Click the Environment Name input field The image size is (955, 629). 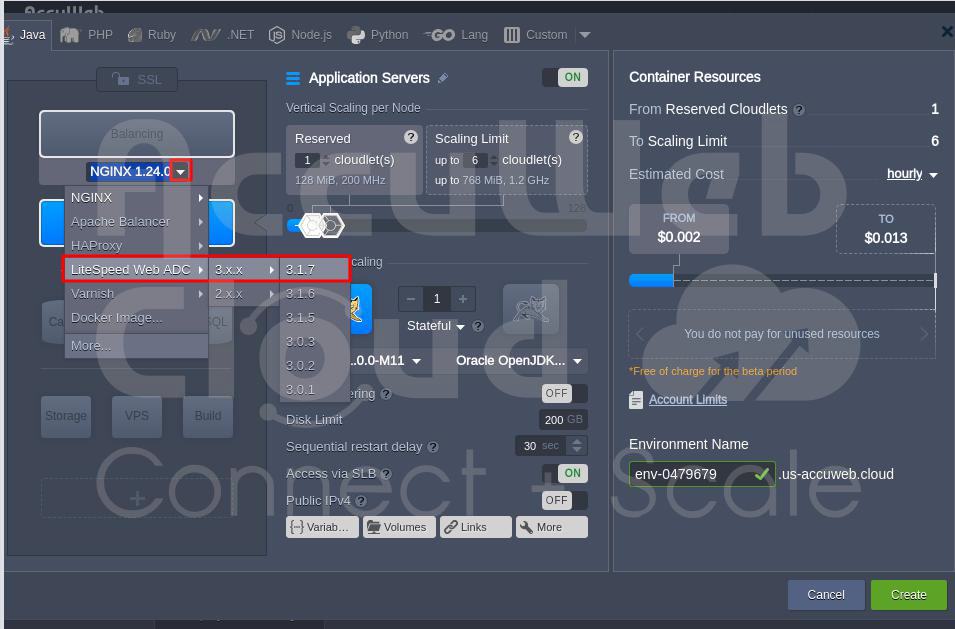tap(691, 474)
